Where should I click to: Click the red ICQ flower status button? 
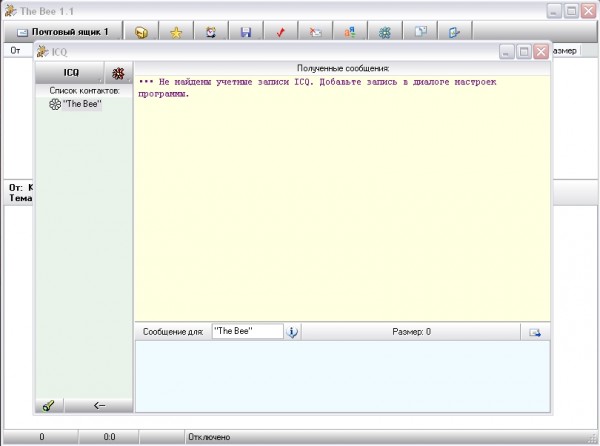119,73
